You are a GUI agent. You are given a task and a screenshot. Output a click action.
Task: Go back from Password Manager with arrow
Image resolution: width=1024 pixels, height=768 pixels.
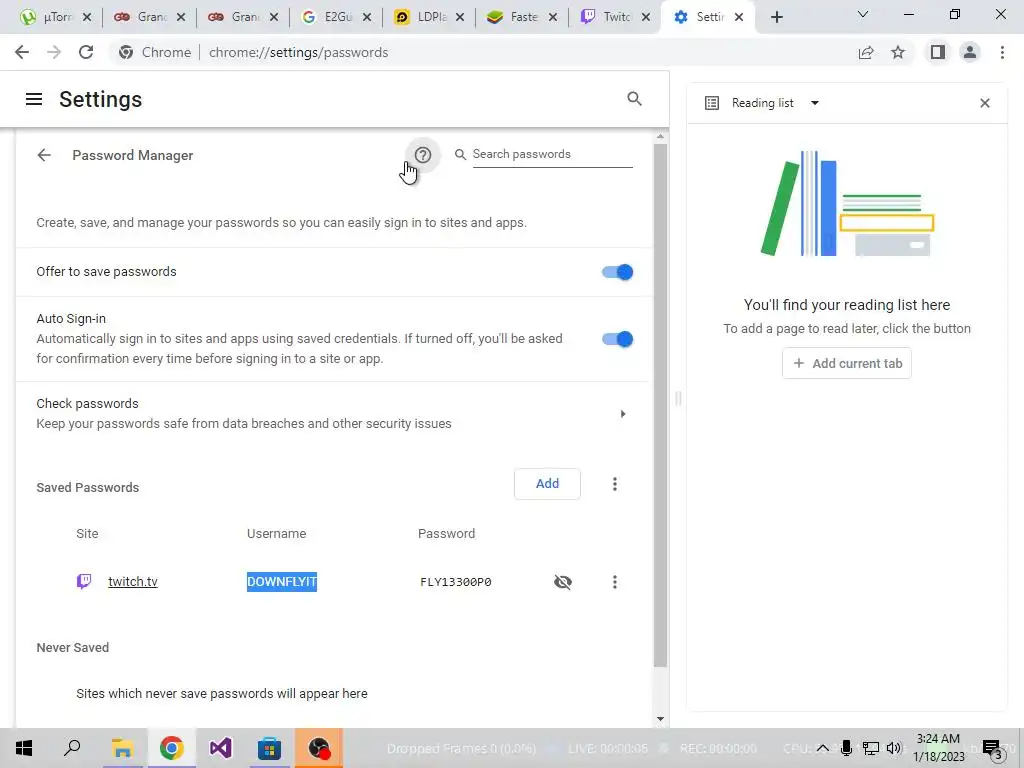tap(44, 155)
